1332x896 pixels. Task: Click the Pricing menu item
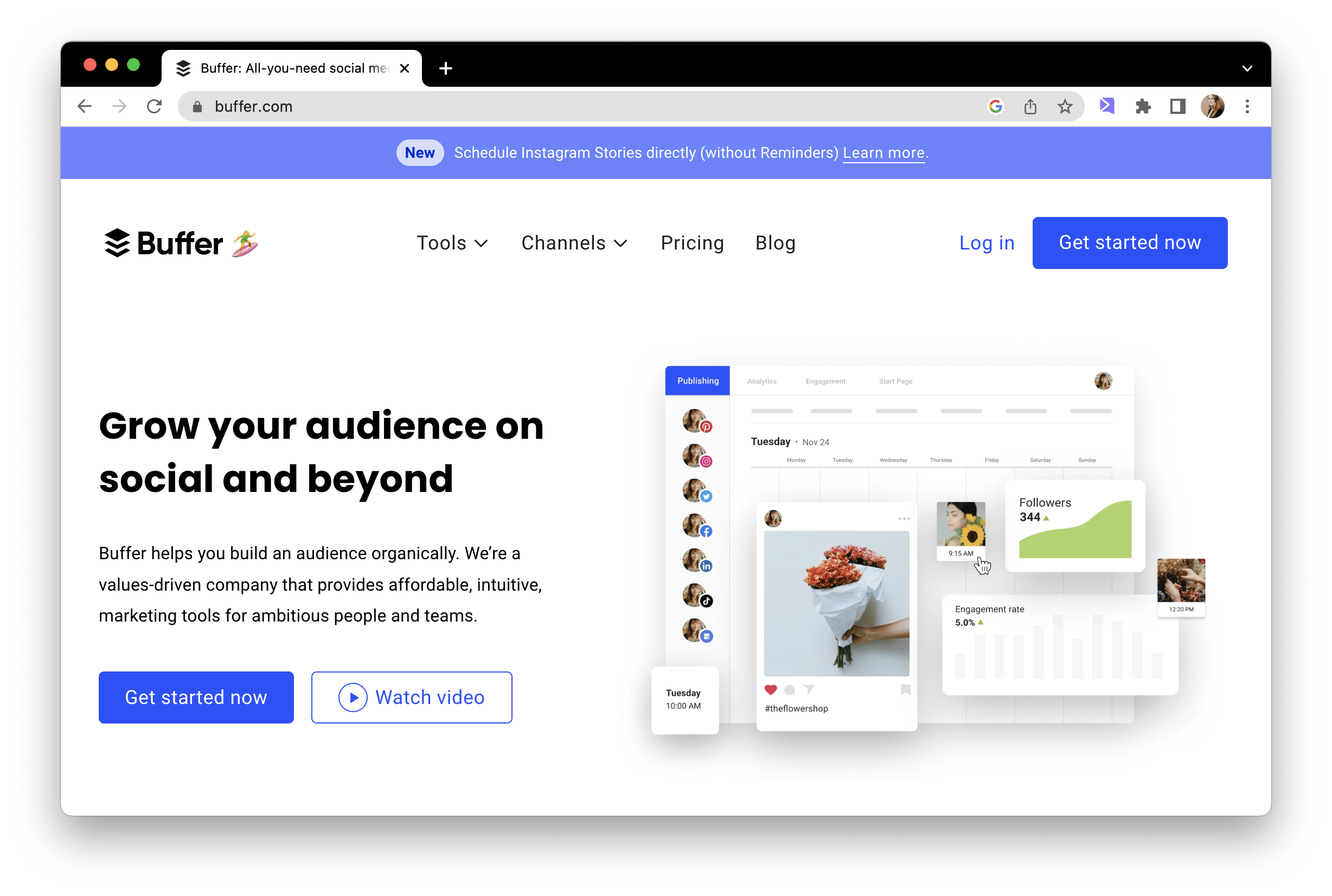coord(692,243)
